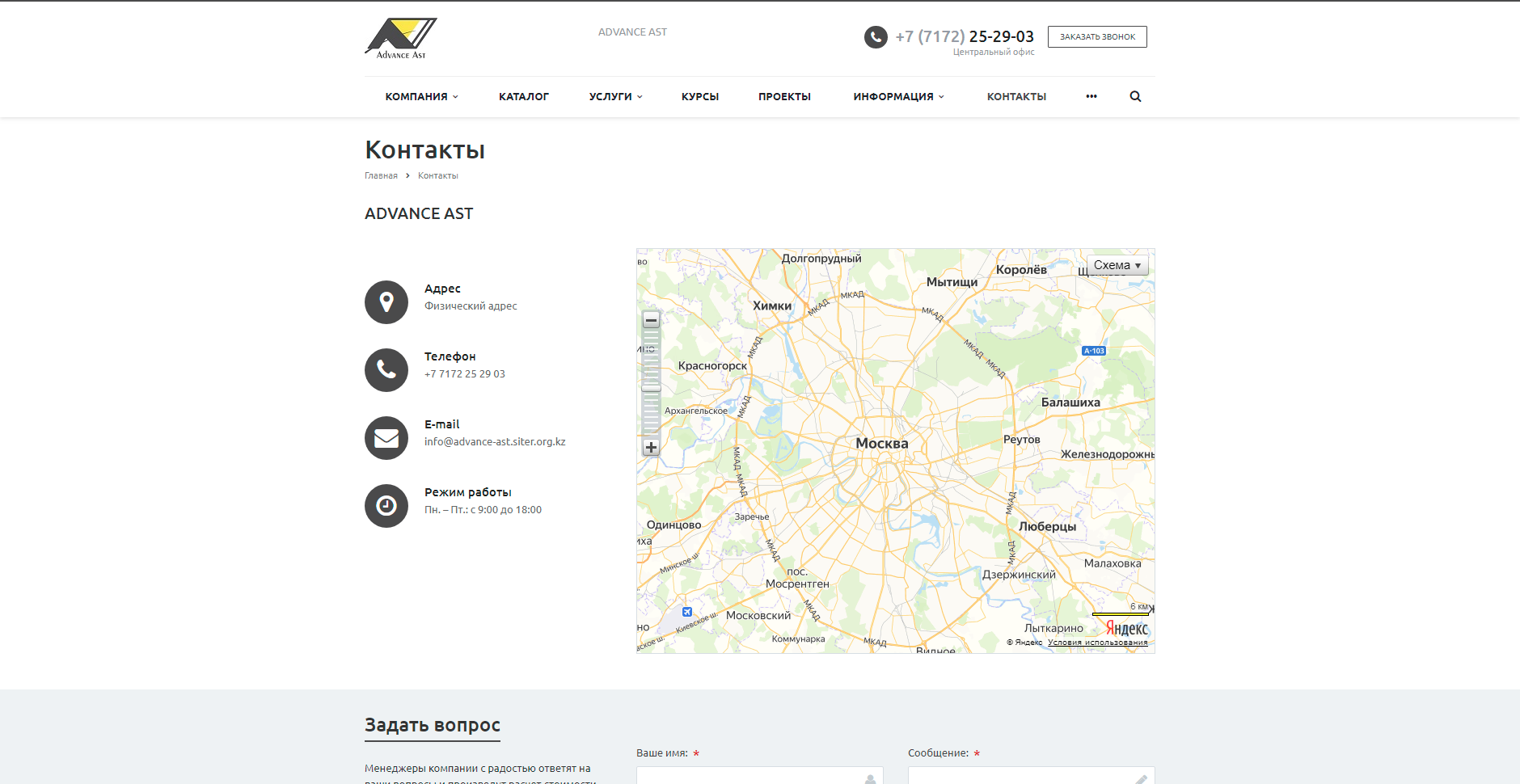Click the info@advance-ast.siter.org.kz email
This screenshot has height=784, width=1520.
(495, 442)
